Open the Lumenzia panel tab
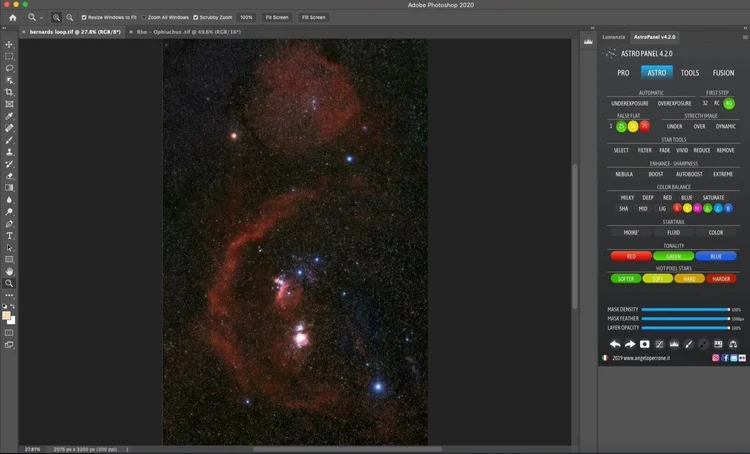The image size is (750, 454). pyautogui.click(x=614, y=37)
